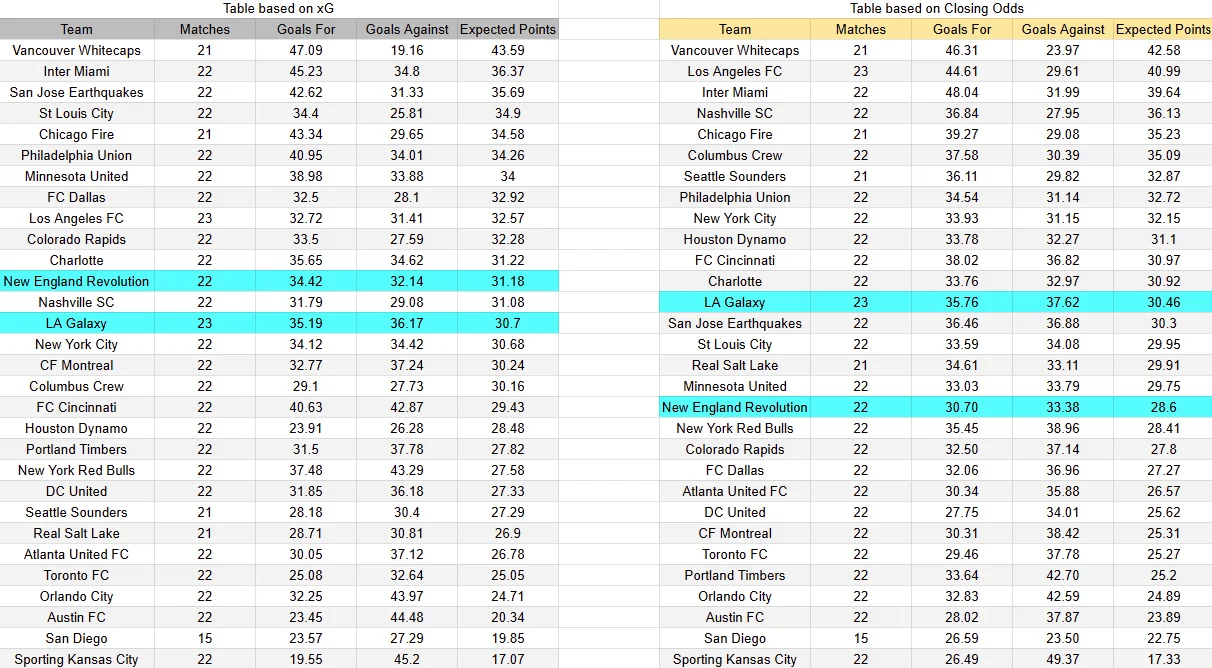Select Los Angeles FC in Closing Odds table
This screenshot has height=668, width=1212.
735,71
